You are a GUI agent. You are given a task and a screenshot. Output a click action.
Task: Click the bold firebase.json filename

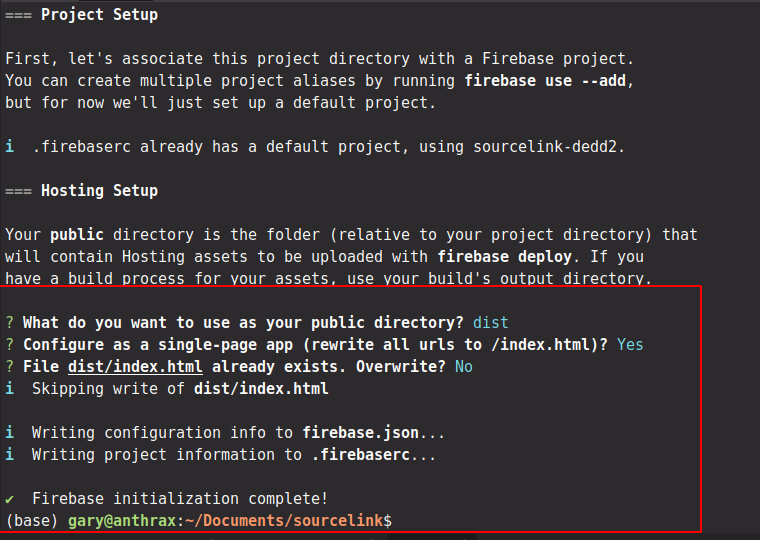pyautogui.click(x=361, y=432)
